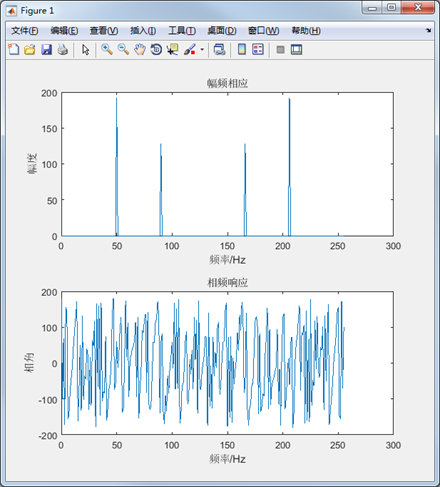
Task: Click the New Figure toolbar icon
Action: tap(14, 50)
